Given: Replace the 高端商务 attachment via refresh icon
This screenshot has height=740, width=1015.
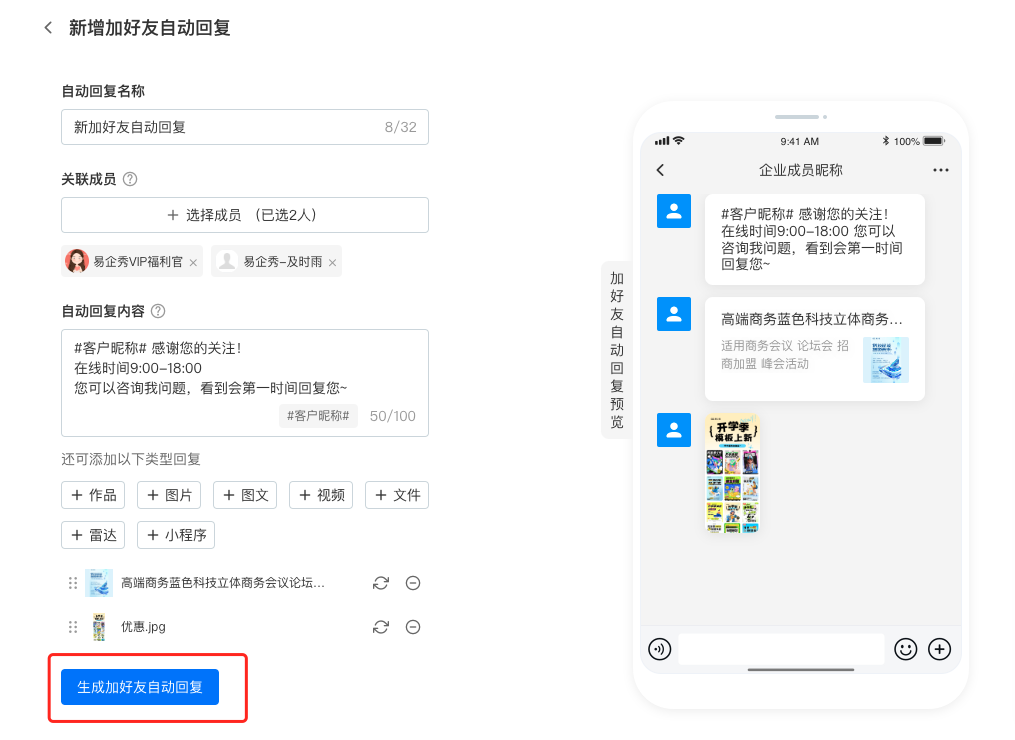Looking at the screenshot, I should (x=380, y=583).
